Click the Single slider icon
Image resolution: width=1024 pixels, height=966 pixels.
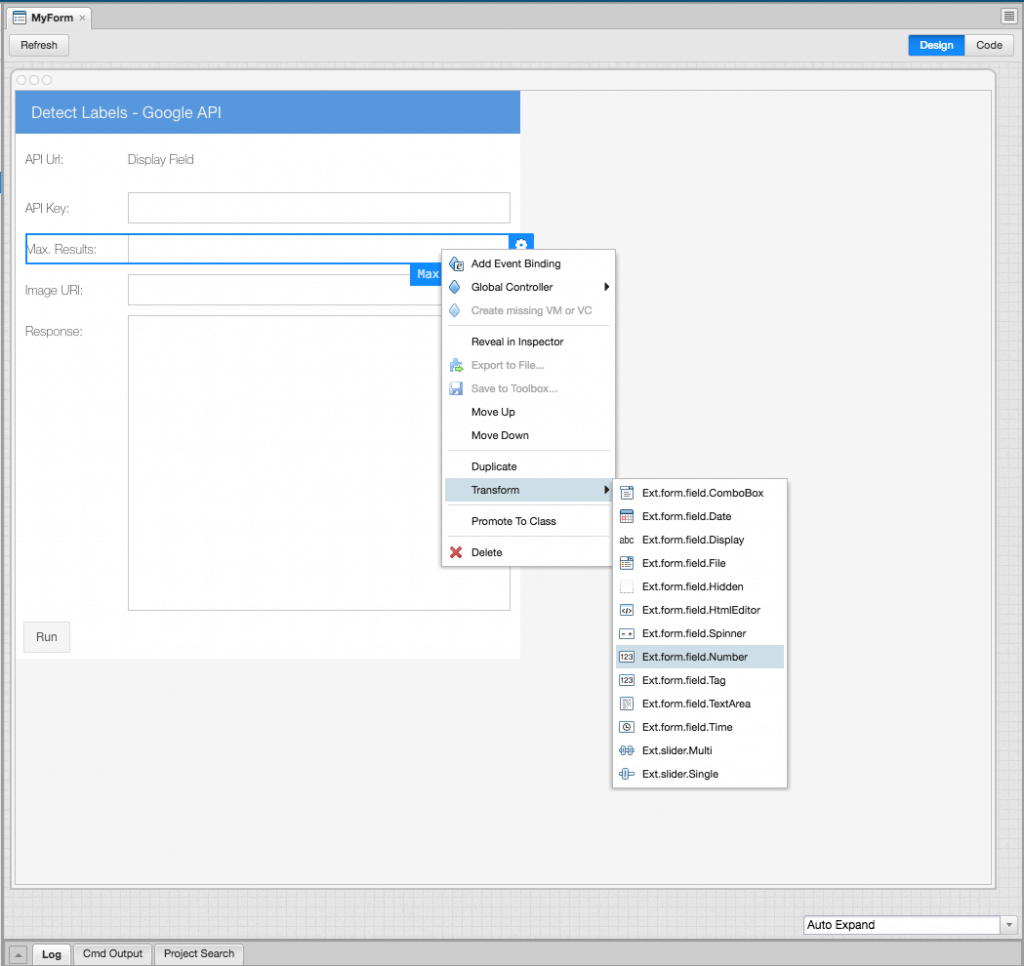coord(626,774)
